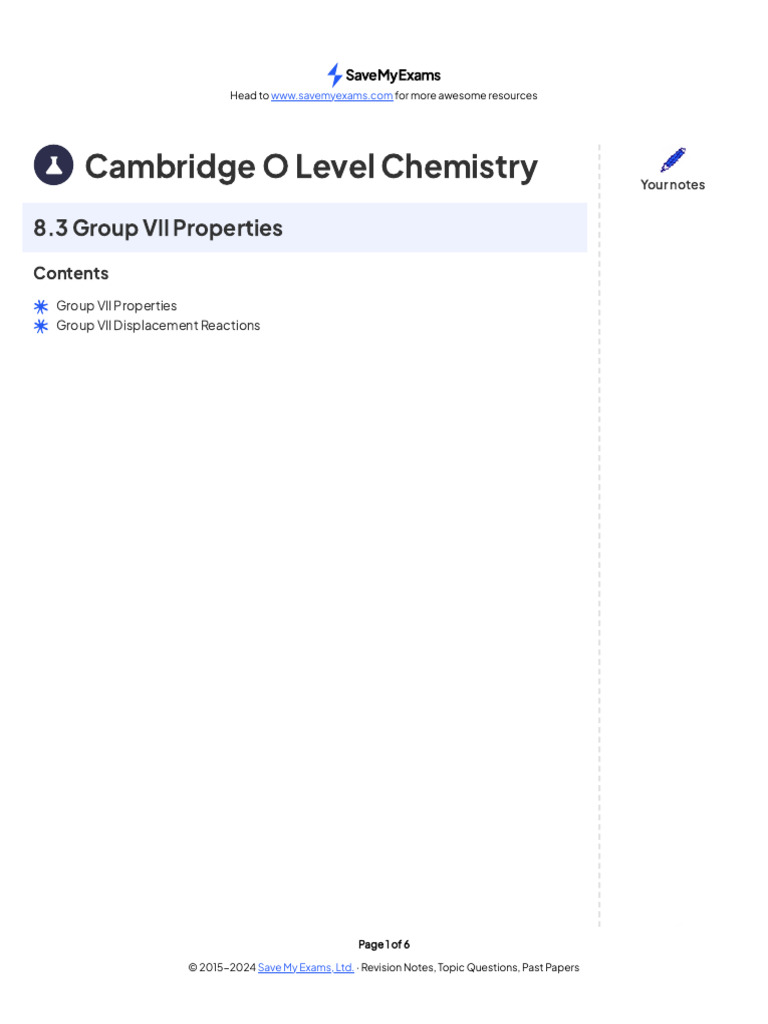This screenshot has width=768, height=1024.
Task: Click the Your notes label
Action: tap(673, 185)
